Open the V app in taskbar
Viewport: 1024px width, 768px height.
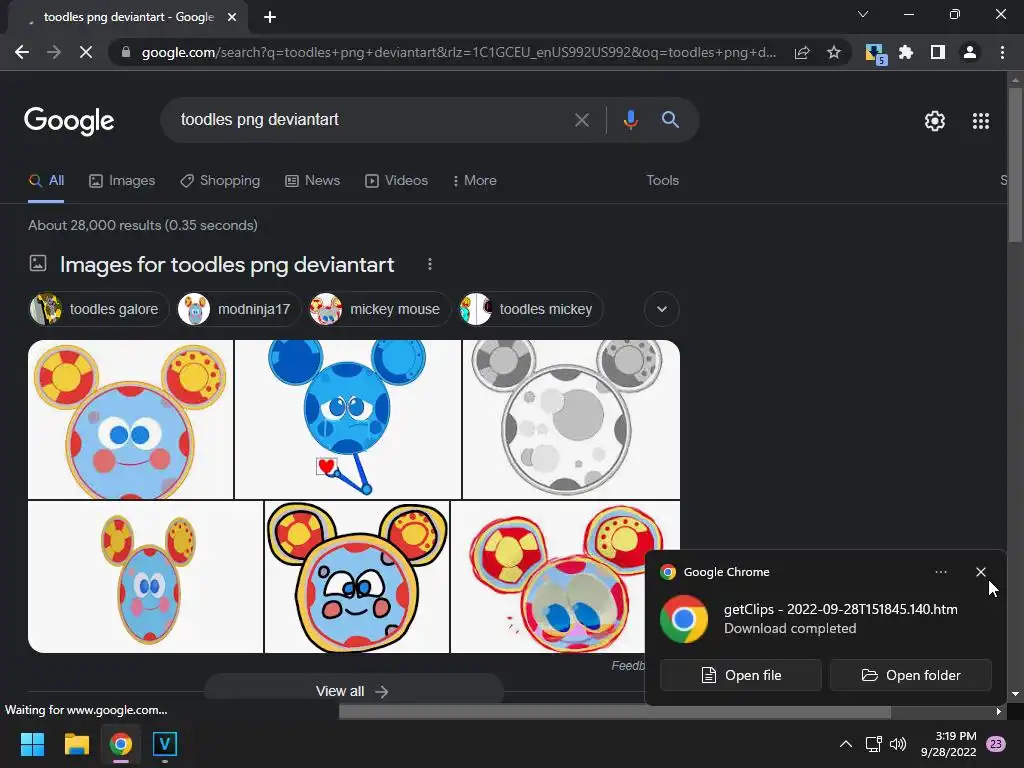click(165, 744)
